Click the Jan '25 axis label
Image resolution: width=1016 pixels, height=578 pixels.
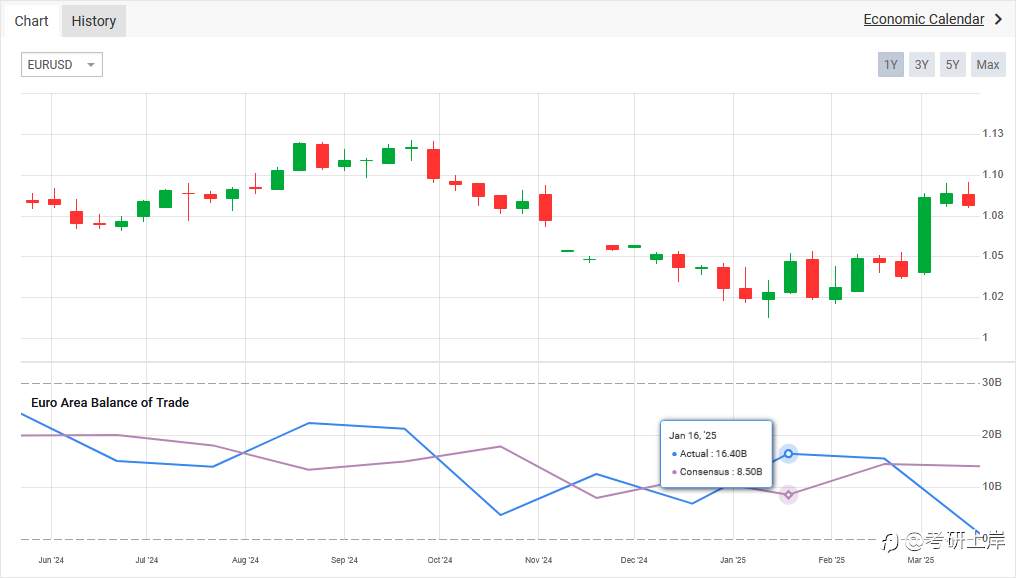pyautogui.click(x=733, y=560)
